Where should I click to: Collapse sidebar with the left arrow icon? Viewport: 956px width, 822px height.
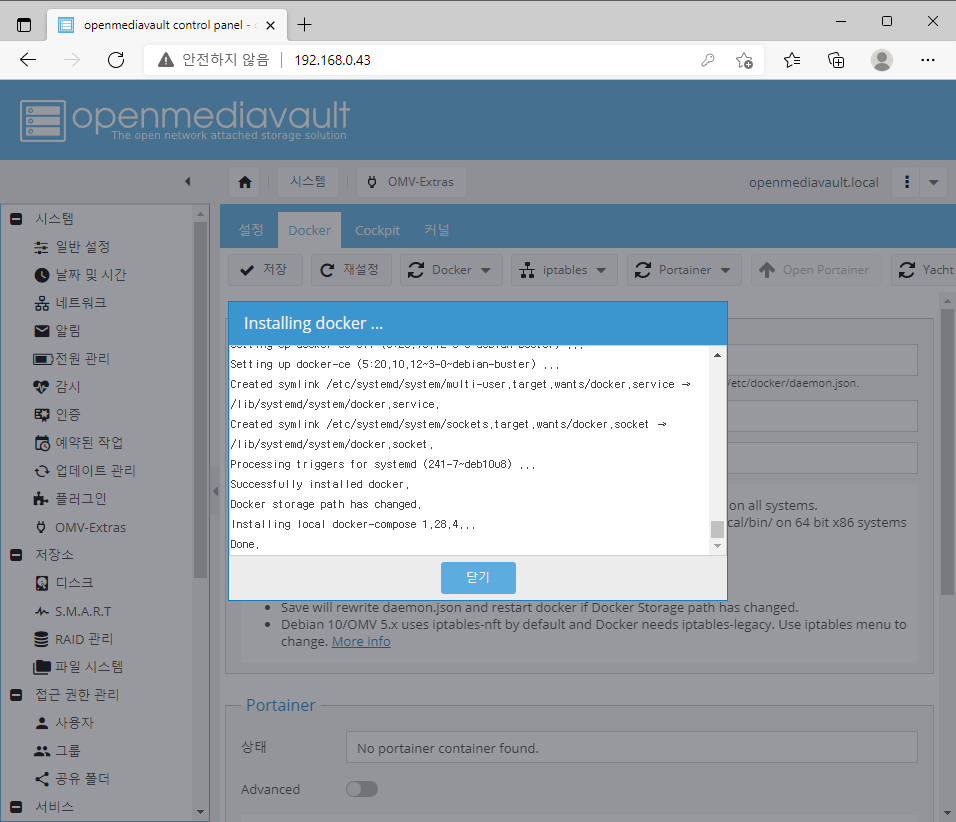point(188,181)
